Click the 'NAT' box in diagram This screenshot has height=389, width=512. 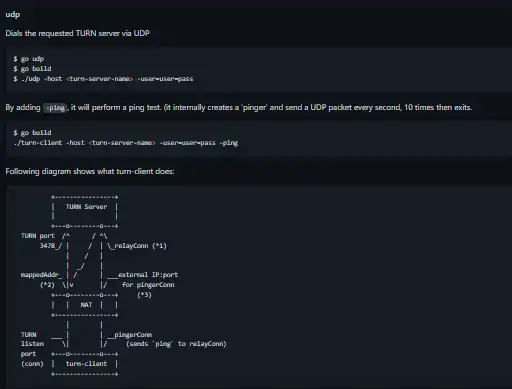(85, 305)
